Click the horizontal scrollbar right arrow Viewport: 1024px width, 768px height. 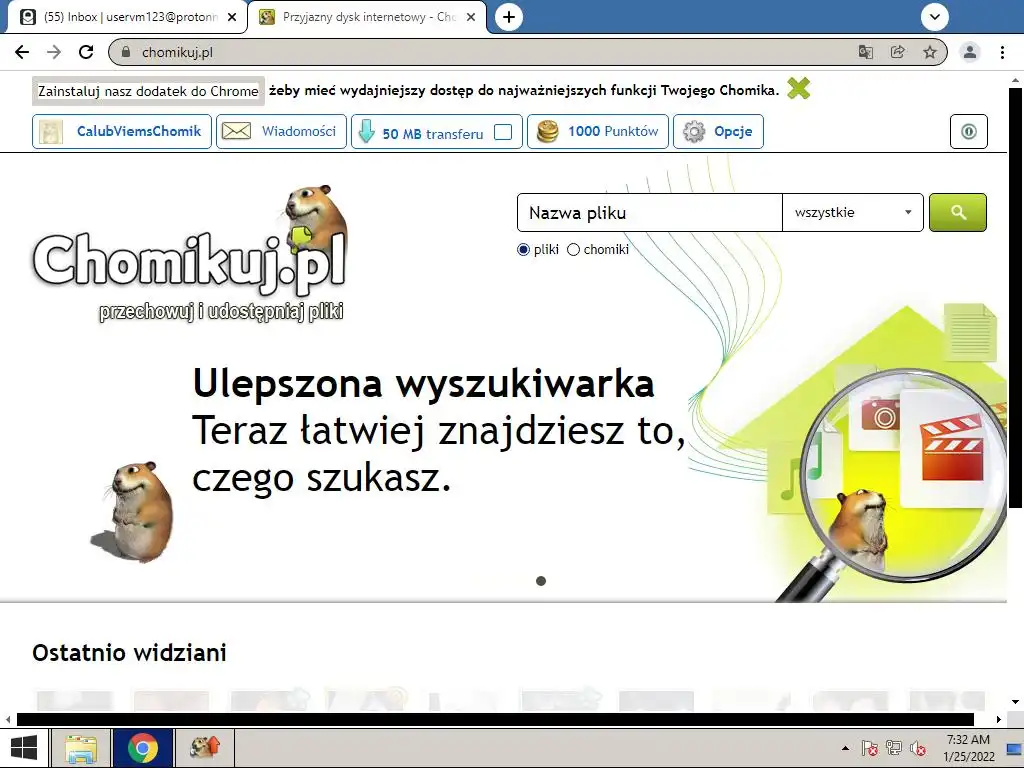click(x=999, y=720)
